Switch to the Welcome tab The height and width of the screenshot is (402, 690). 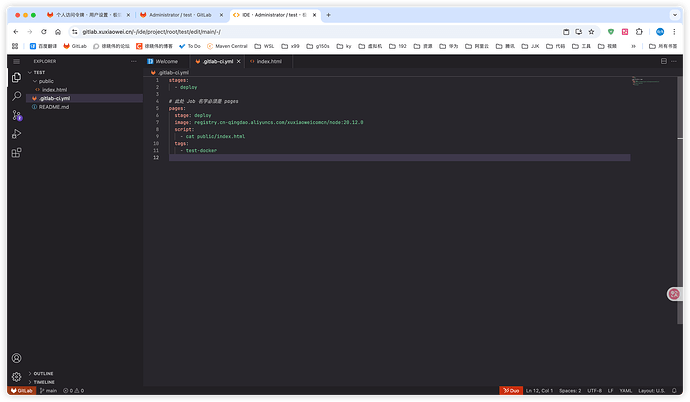click(x=166, y=61)
